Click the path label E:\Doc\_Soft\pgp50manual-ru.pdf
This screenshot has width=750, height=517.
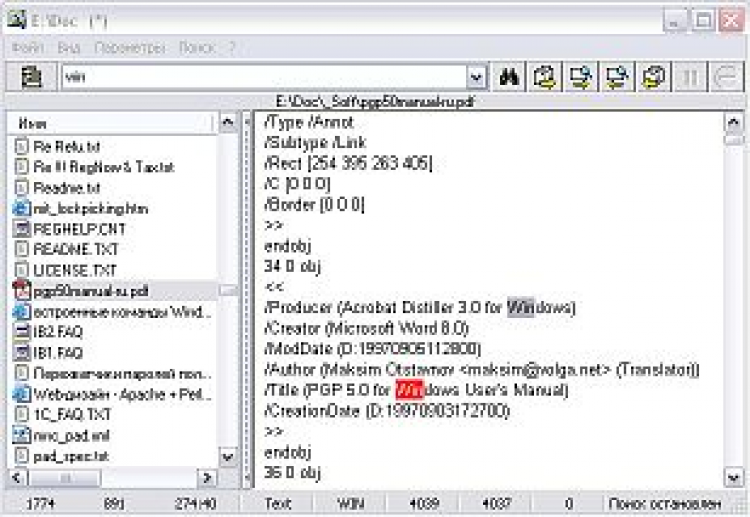[375, 101]
